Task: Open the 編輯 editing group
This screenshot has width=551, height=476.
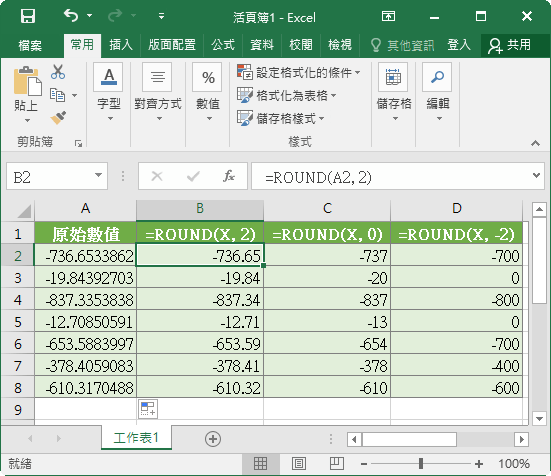Action: [x=438, y=92]
